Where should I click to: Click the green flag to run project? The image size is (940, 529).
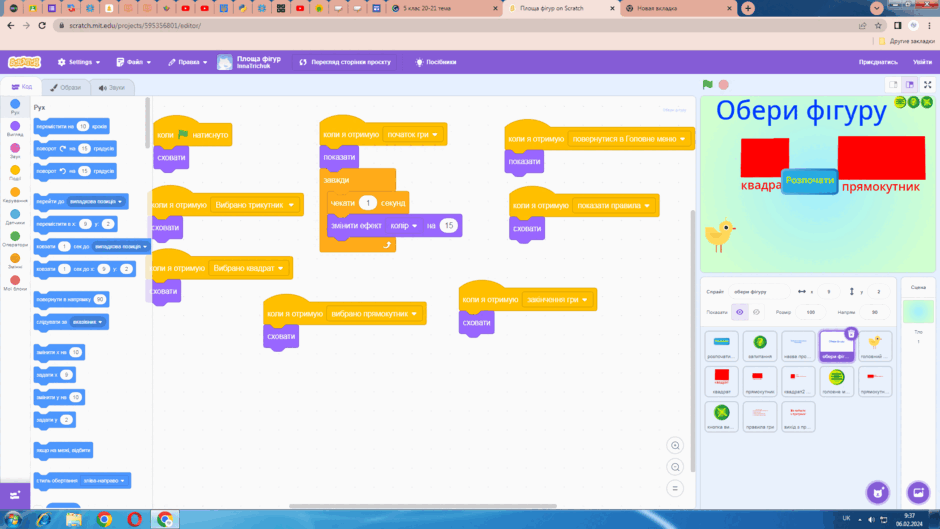[707, 85]
